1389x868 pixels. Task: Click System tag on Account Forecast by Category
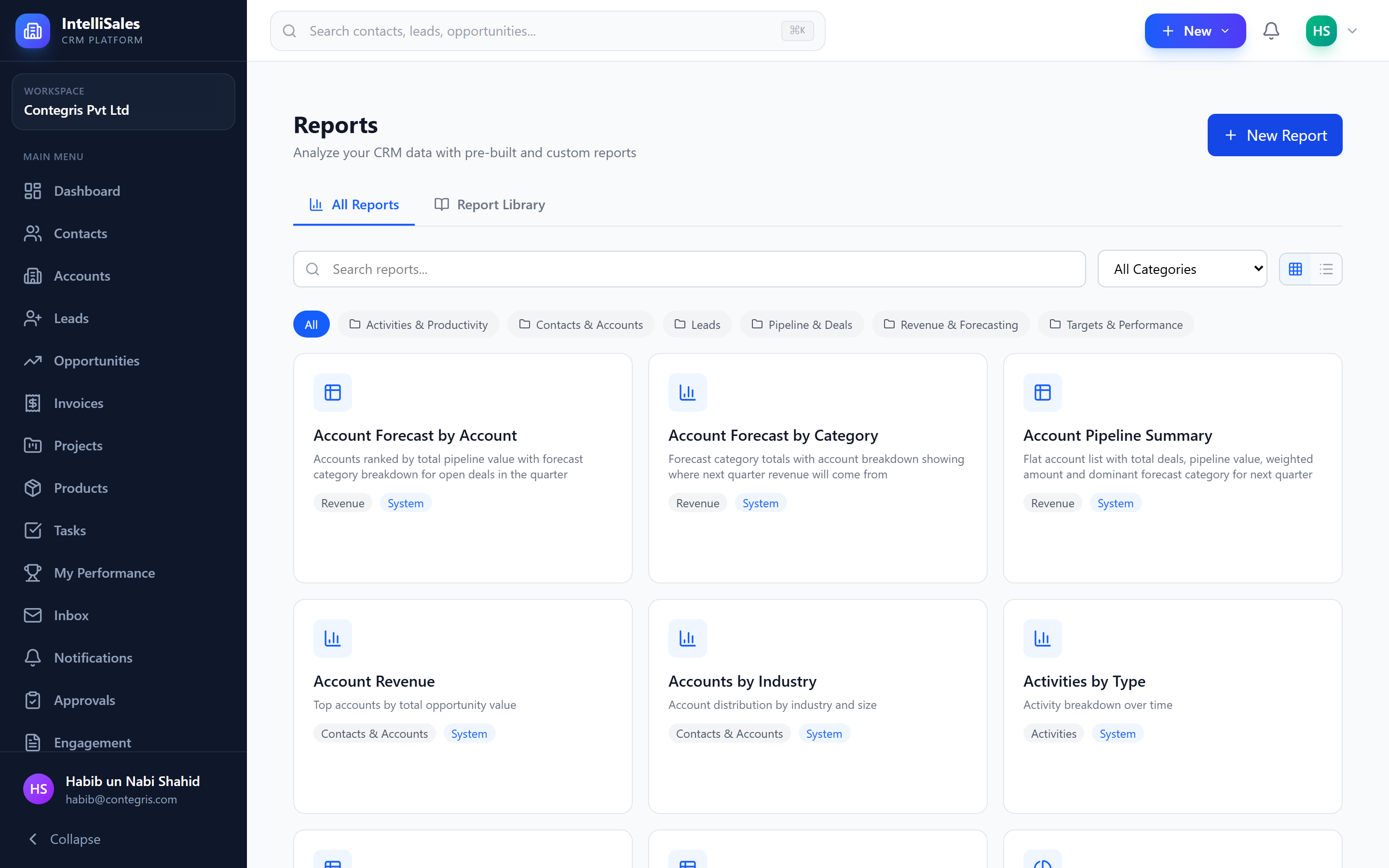point(761,503)
